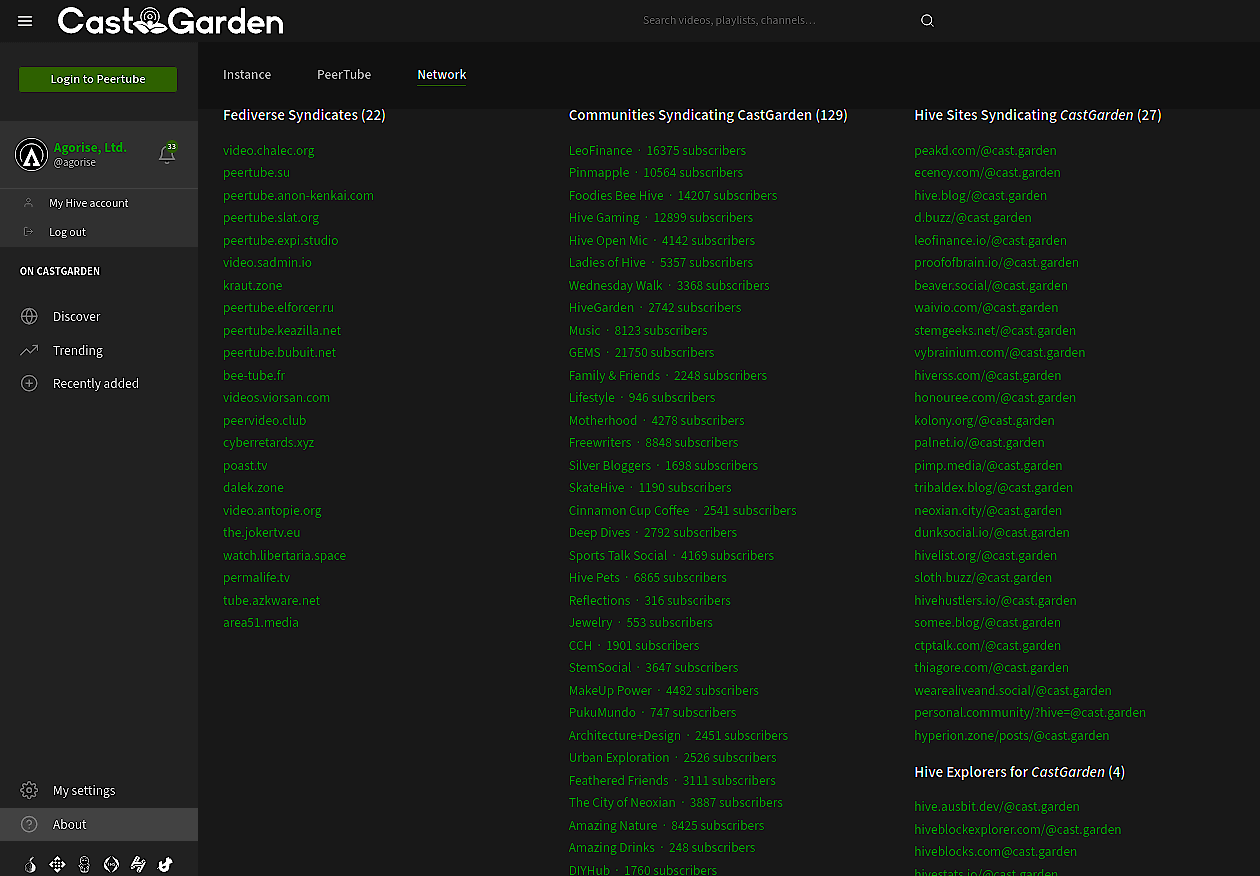Click the Agorise account avatar
This screenshot has width=1260, height=876.
[x=31, y=154]
